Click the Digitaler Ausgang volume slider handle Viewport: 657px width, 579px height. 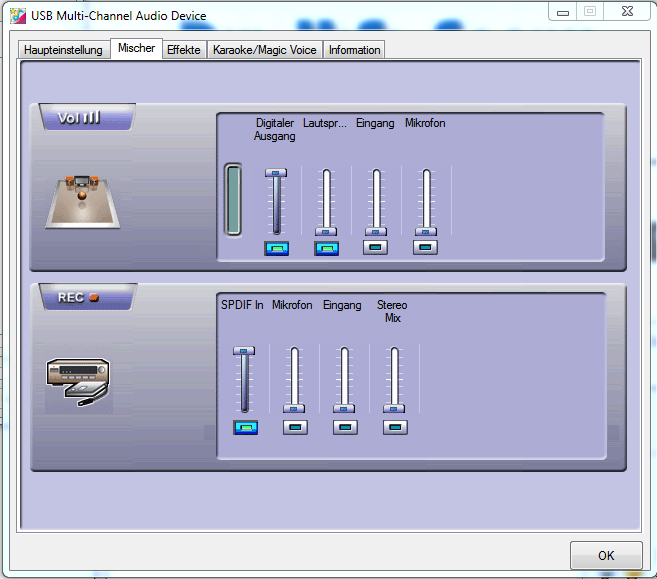coord(276,173)
